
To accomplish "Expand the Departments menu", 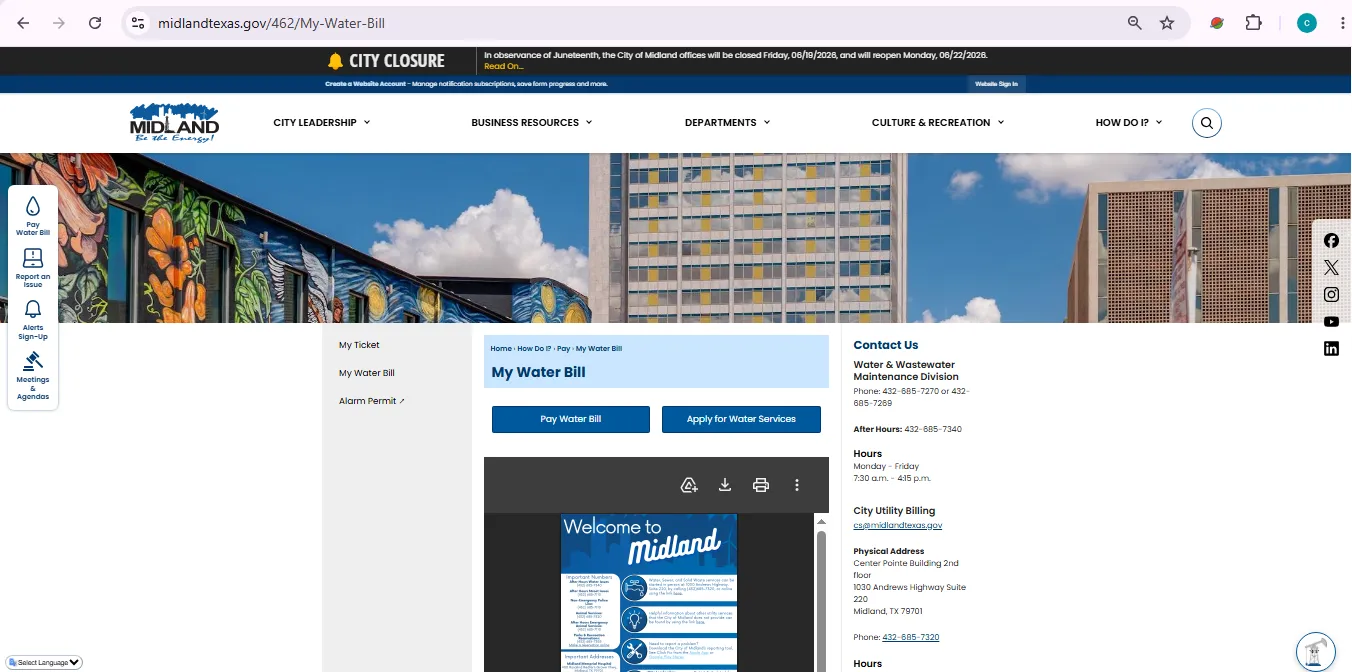I will (728, 123).
